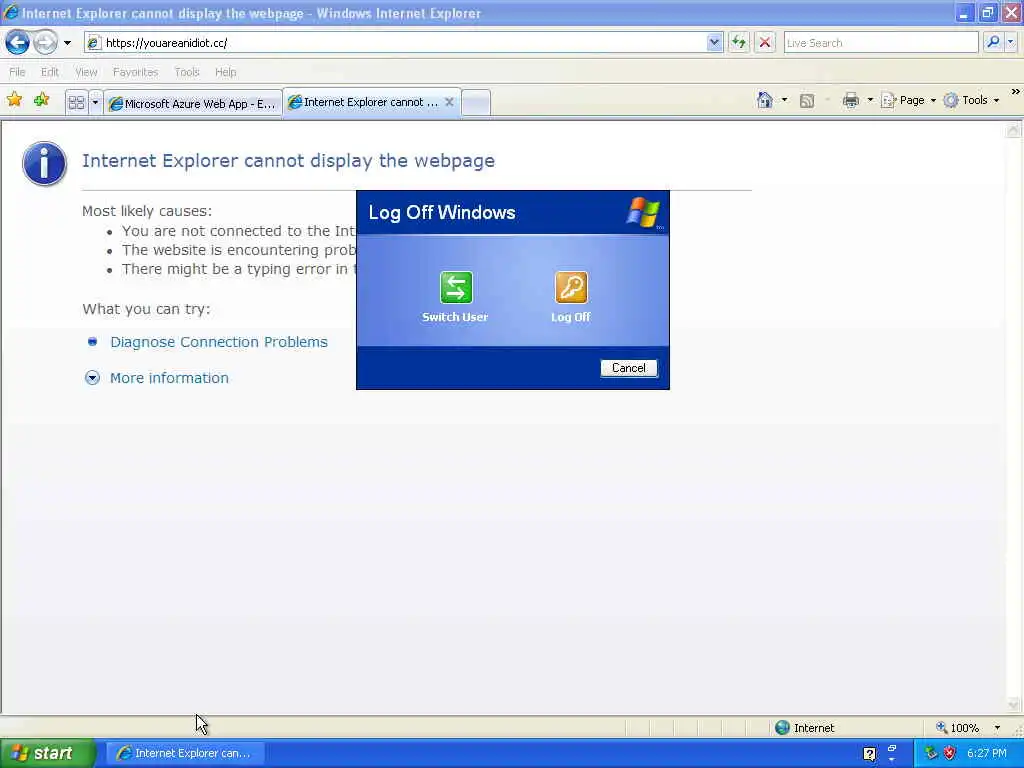Cancel the Log Off Windows dialog

[629, 368]
